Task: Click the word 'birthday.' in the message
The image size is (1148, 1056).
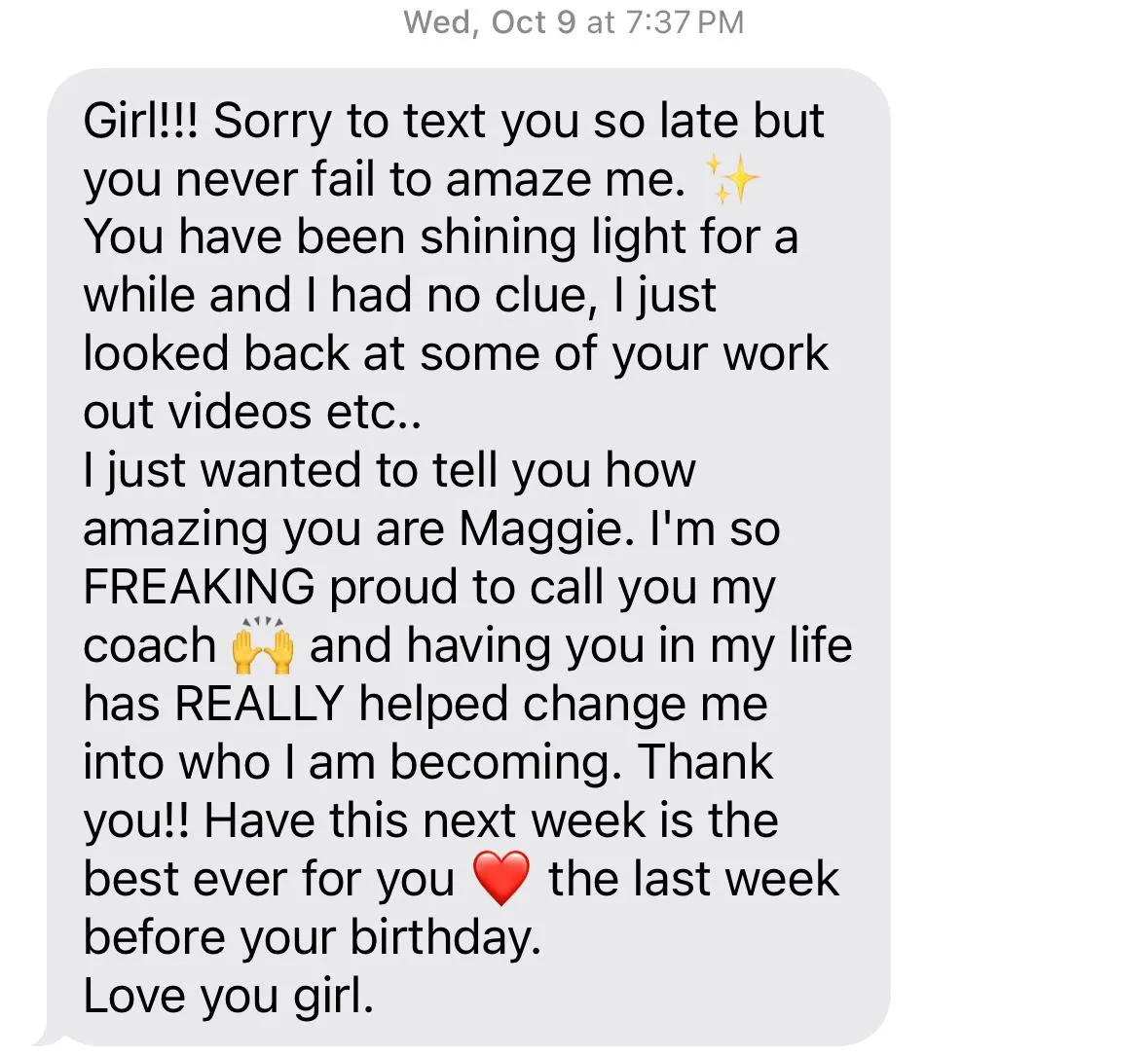Action: [x=446, y=938]
